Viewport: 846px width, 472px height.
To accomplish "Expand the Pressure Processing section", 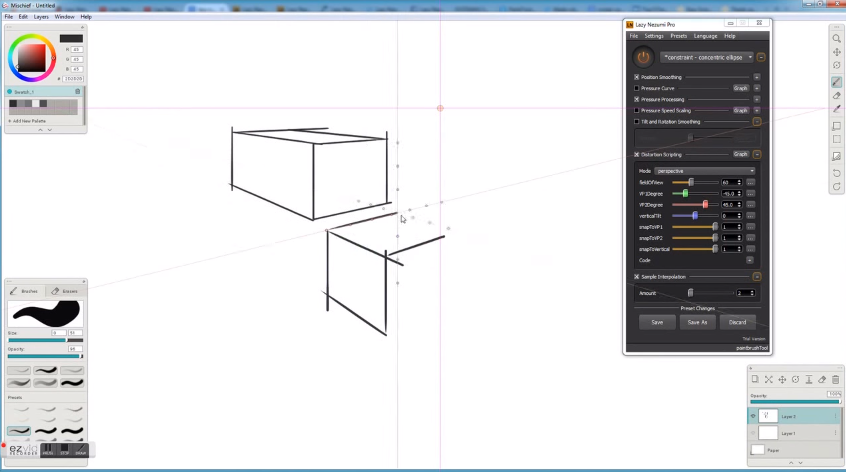I will tap(757, 99).
